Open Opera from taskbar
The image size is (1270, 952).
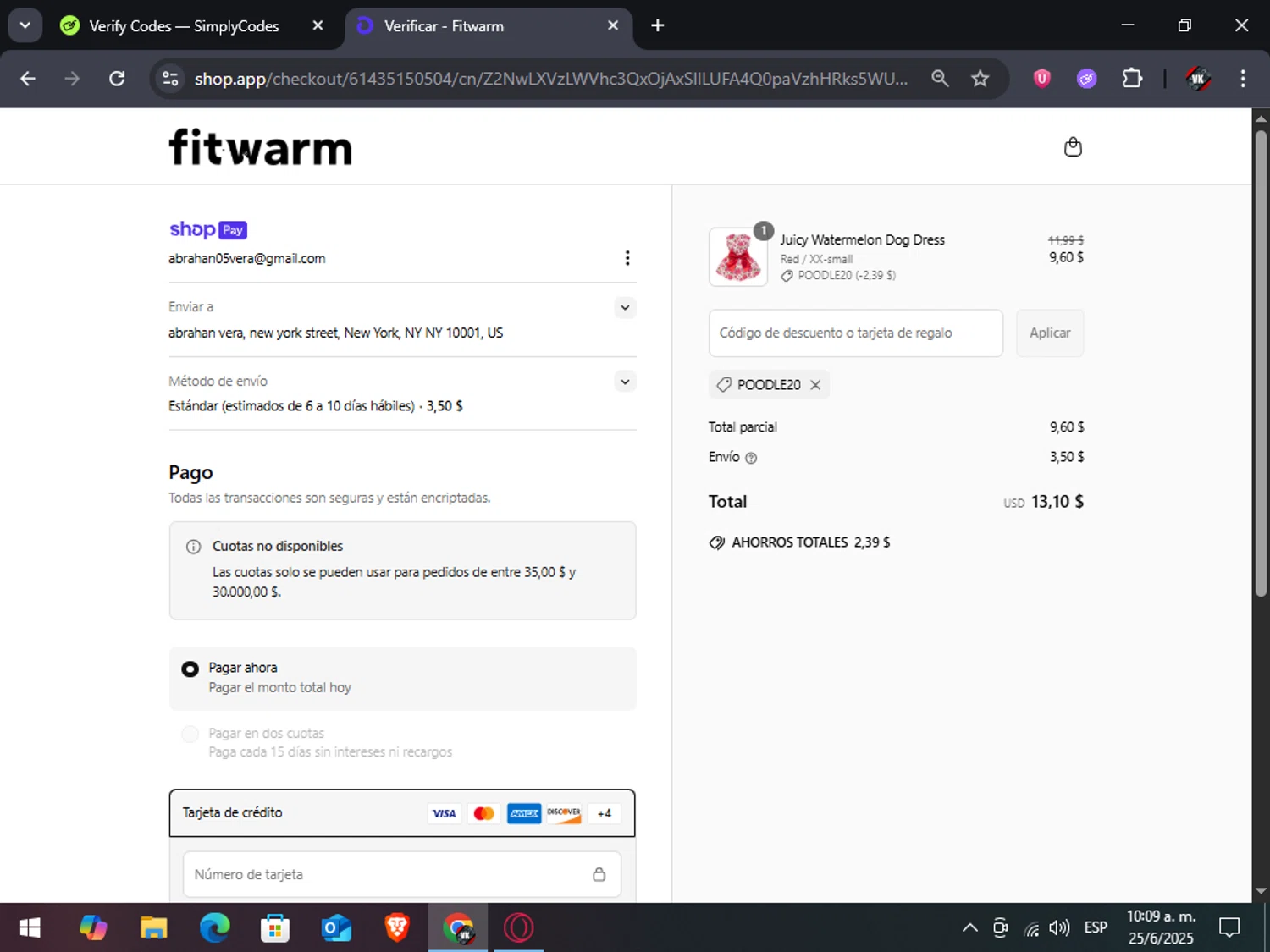(518, 928)
